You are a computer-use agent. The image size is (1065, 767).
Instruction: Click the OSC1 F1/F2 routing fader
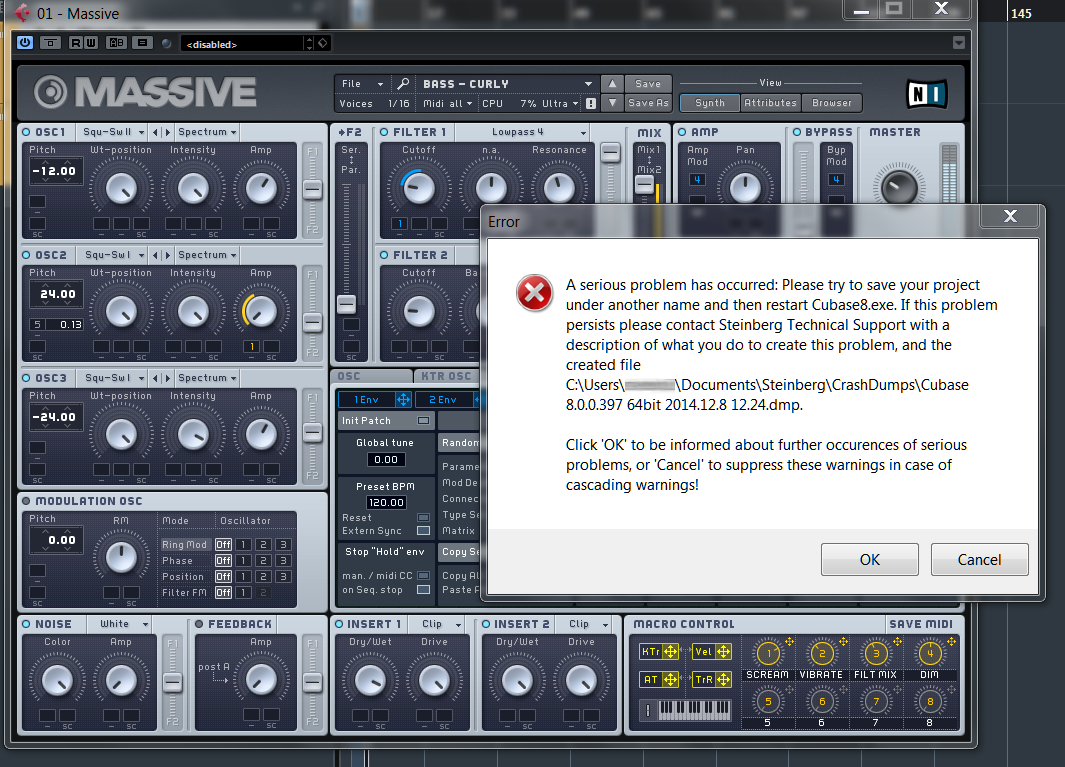(312, 190)
